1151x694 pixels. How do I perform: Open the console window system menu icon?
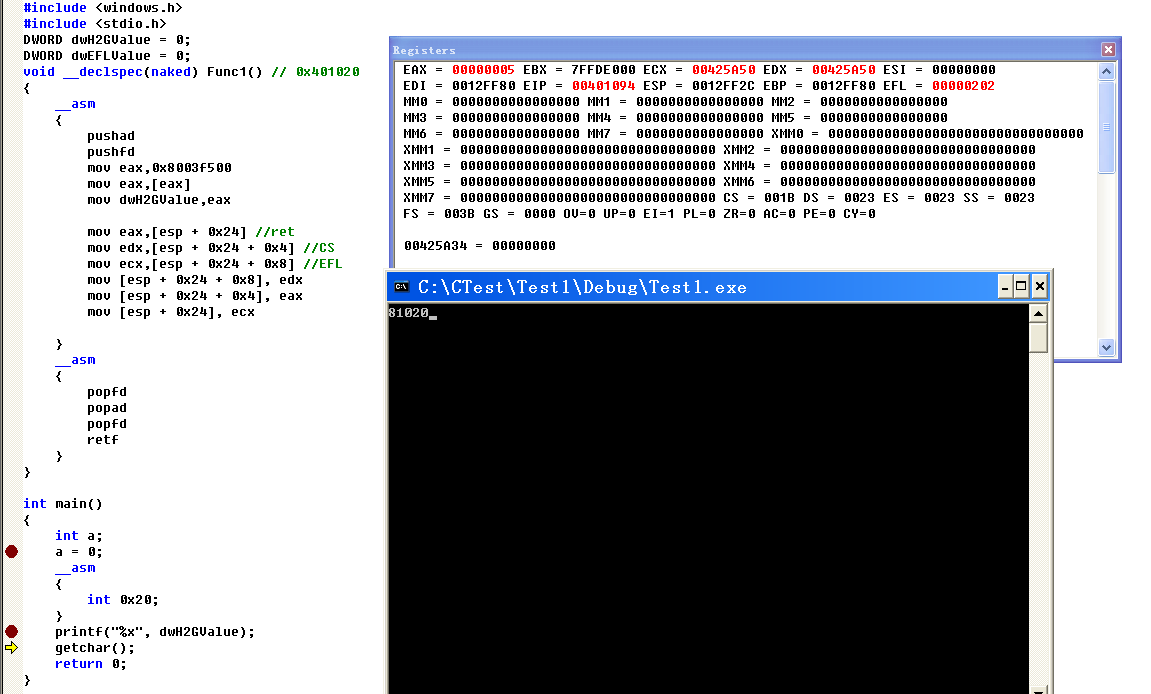[x=401, y=287]
